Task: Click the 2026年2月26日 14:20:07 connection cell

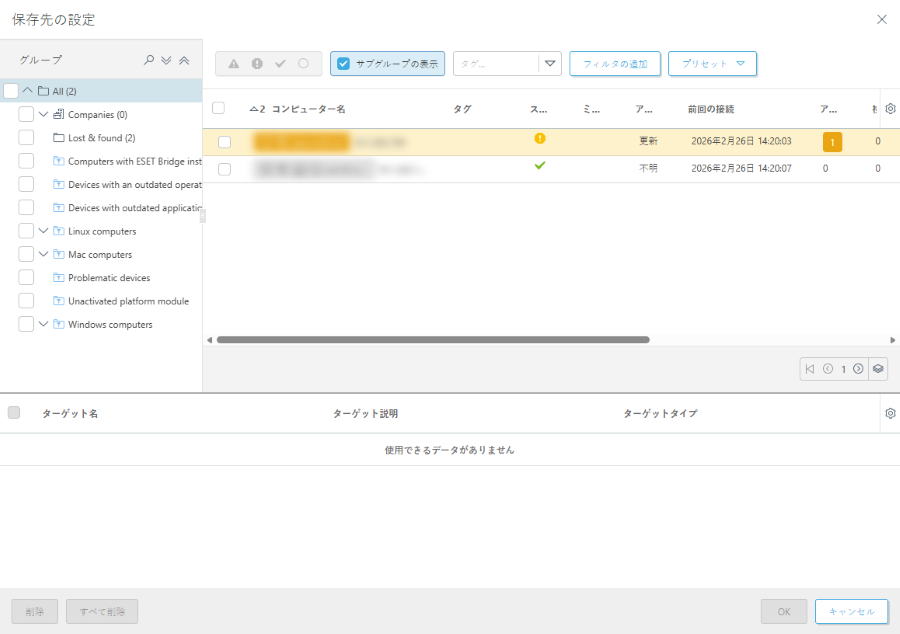Action: 741,169
